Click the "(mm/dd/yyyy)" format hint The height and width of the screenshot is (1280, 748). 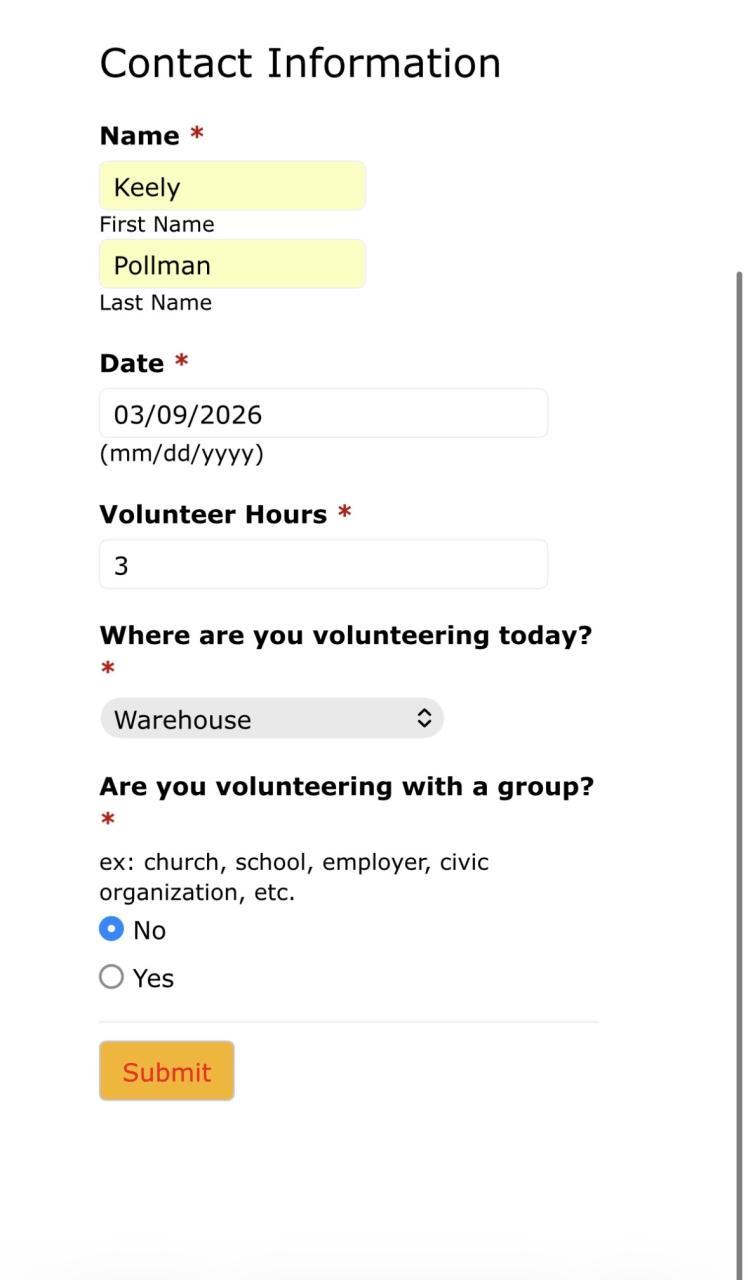pyautogui.click(x=181, y=454)
